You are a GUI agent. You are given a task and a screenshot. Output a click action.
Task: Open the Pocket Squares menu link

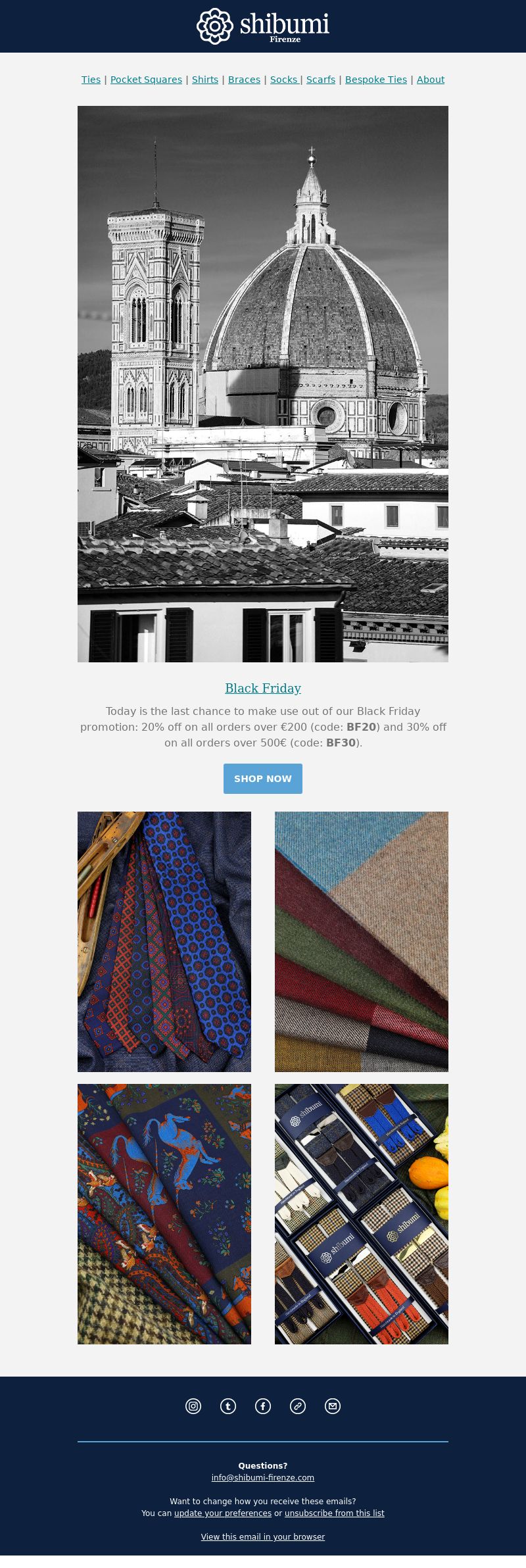[x=146, y=80]
